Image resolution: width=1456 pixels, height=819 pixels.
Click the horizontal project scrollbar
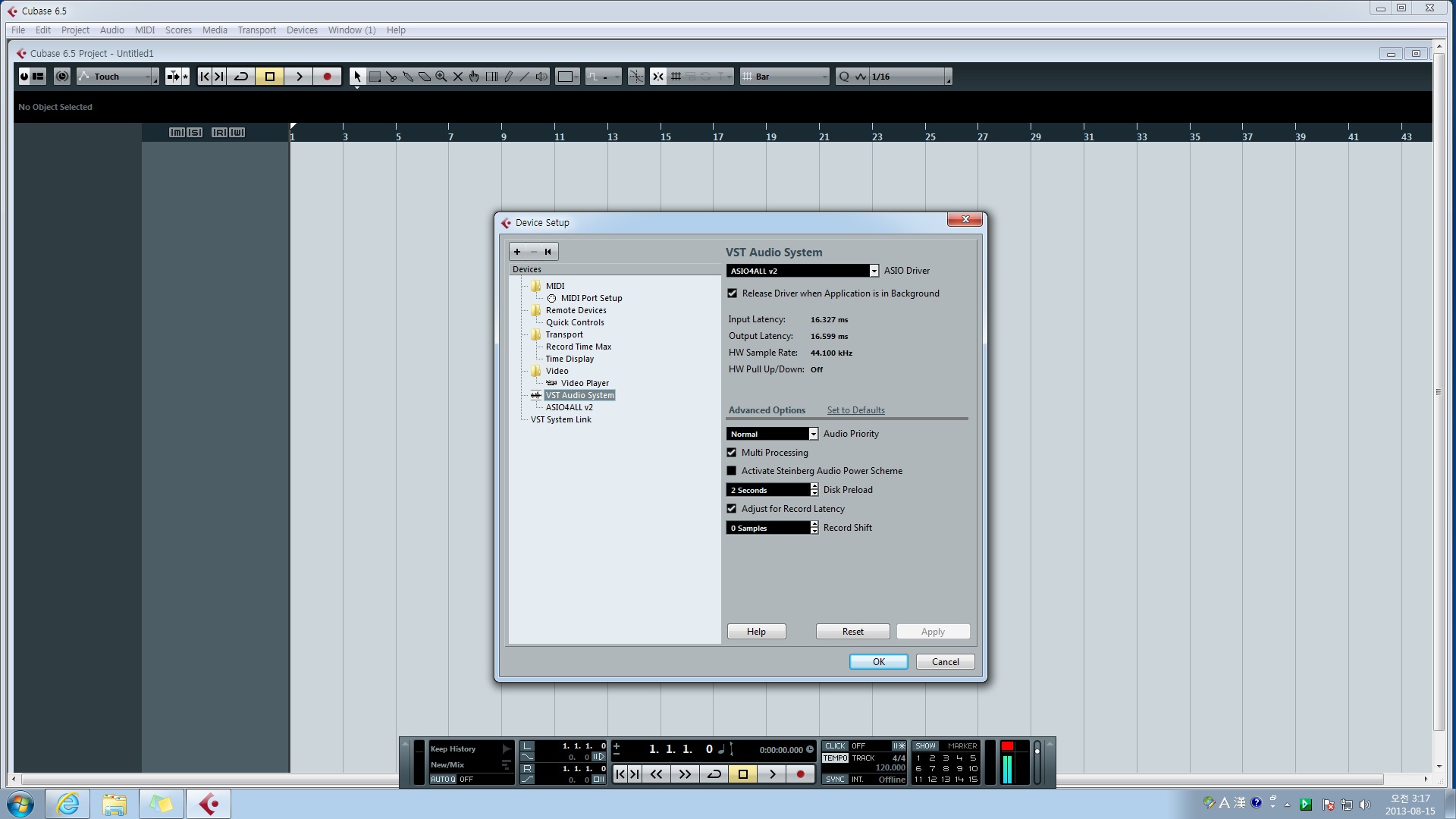pyautogui.click(x=702, y=780)
